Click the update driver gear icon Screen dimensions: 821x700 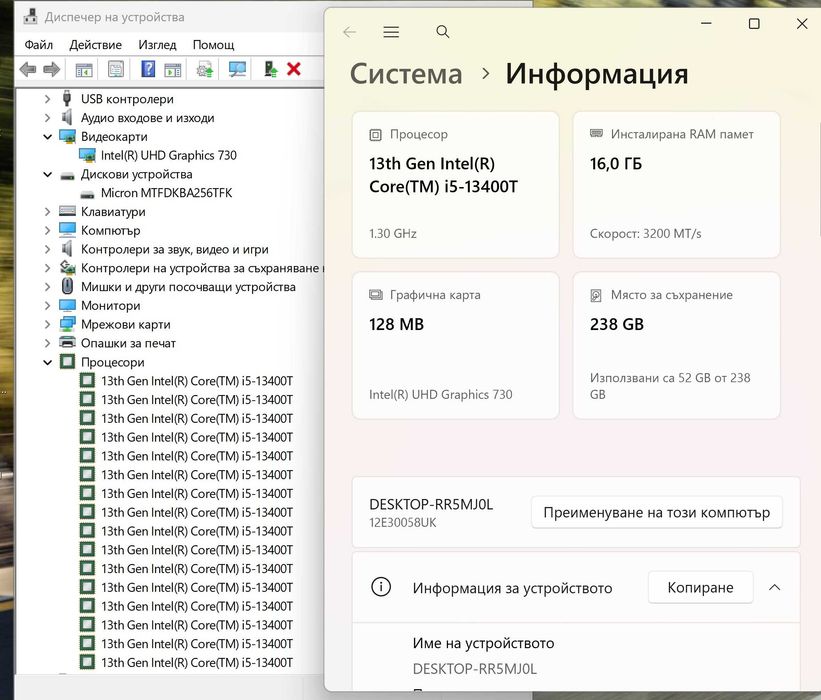click(x=205, y=69)
